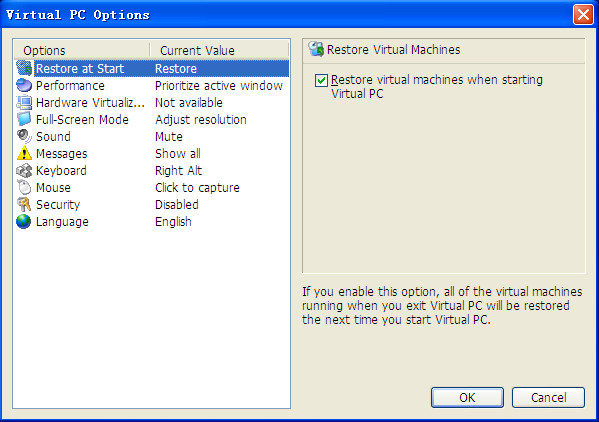Select the Security row label
Viewport: 599px width, 422px height.
[58, 205]
